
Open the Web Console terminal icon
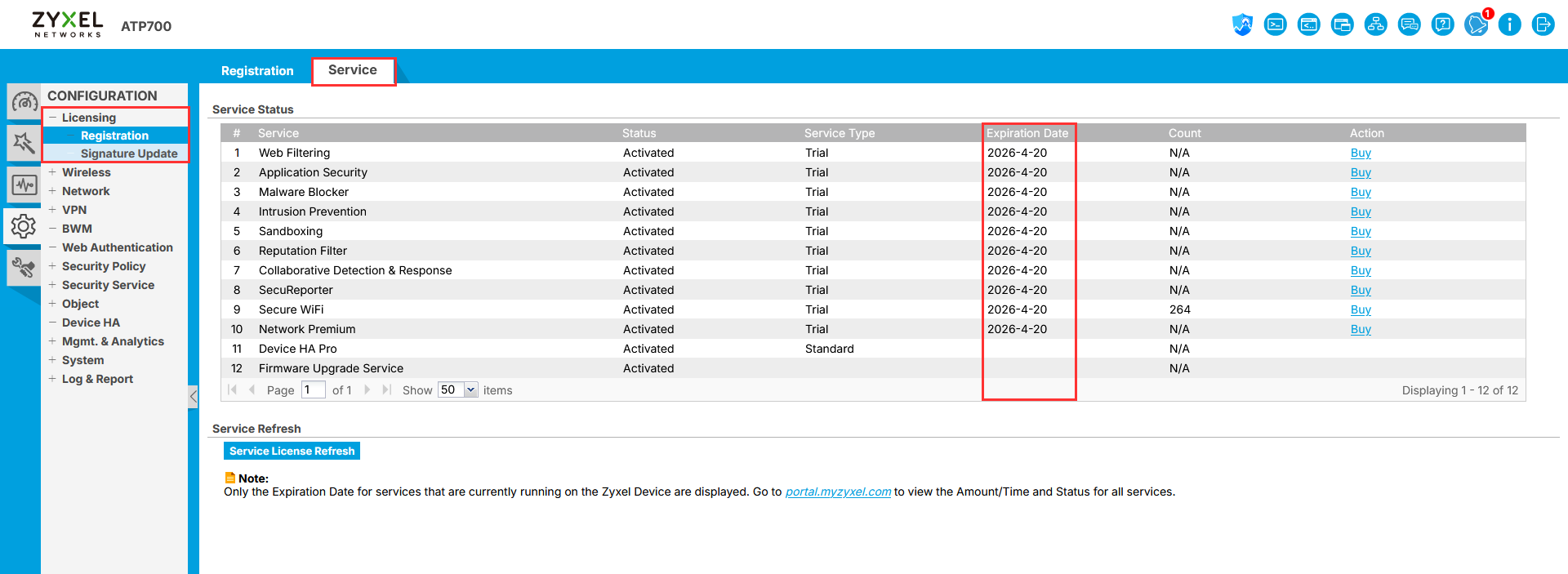pos(1276,24)
